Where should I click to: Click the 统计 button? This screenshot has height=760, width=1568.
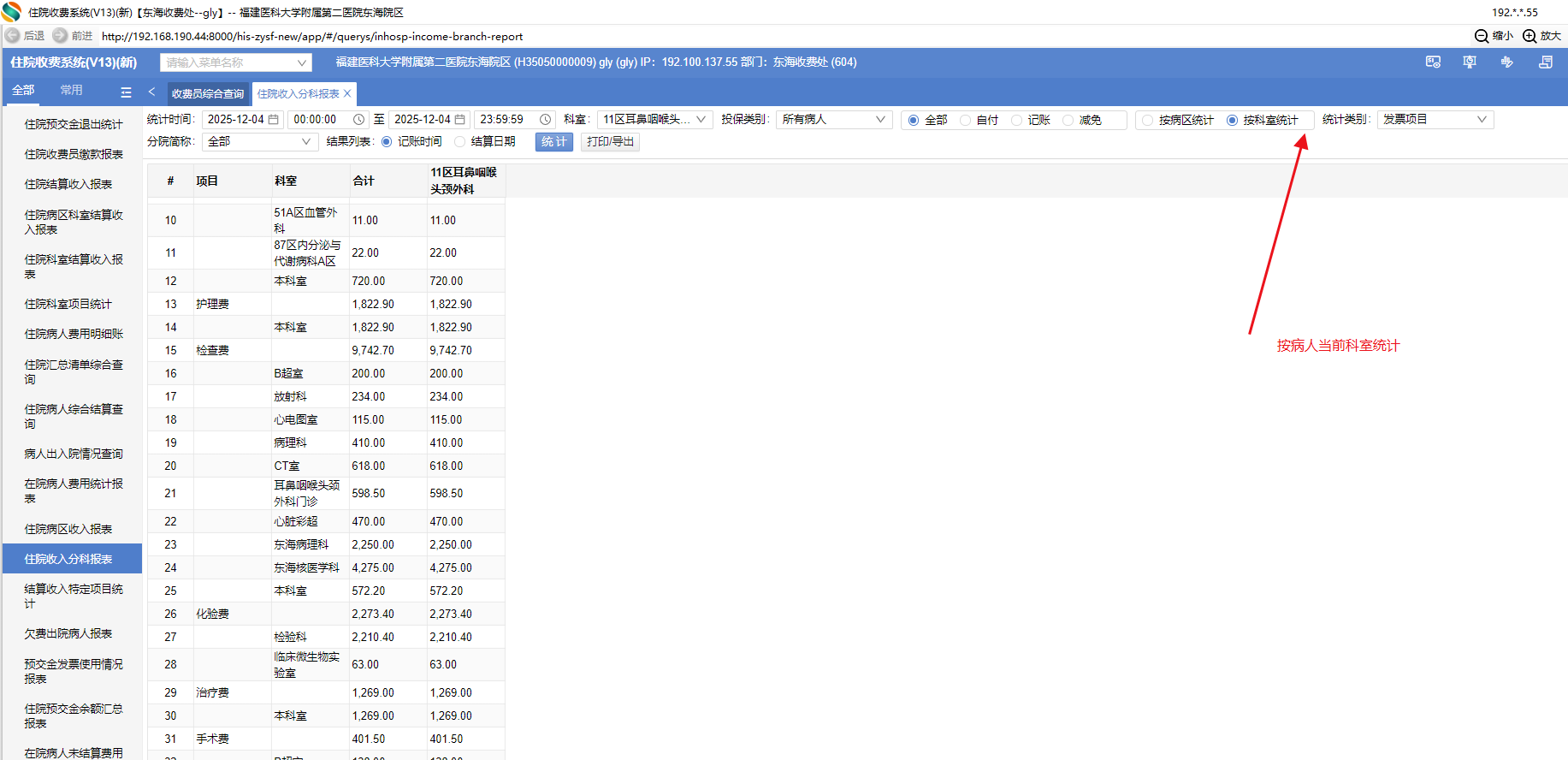(554, 142)
